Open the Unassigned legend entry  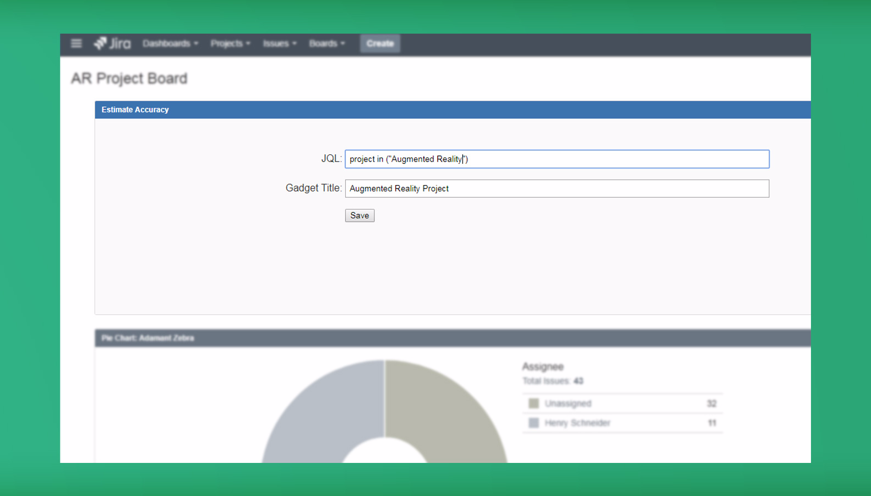coord(568,403)
